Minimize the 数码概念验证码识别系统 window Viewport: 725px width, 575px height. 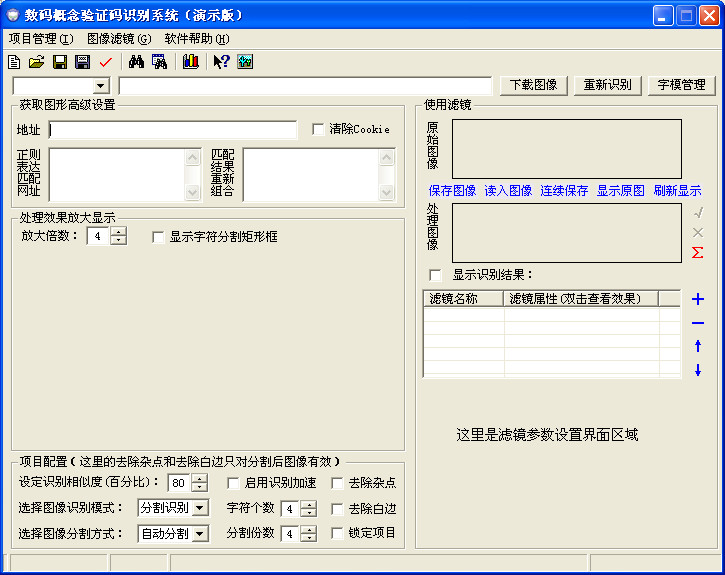coord(663,16)
